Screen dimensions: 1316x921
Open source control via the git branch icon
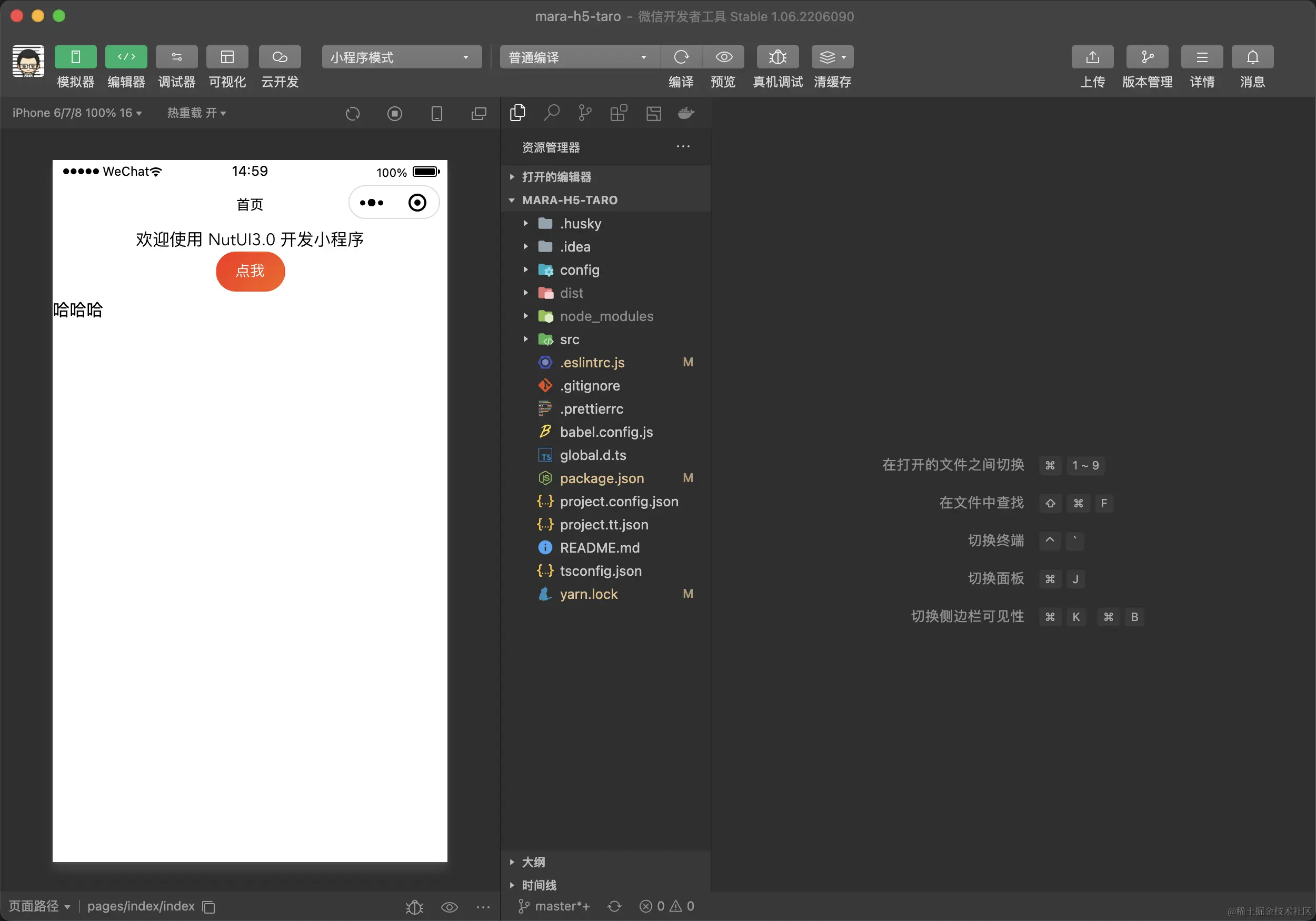(x=584, y=113)
